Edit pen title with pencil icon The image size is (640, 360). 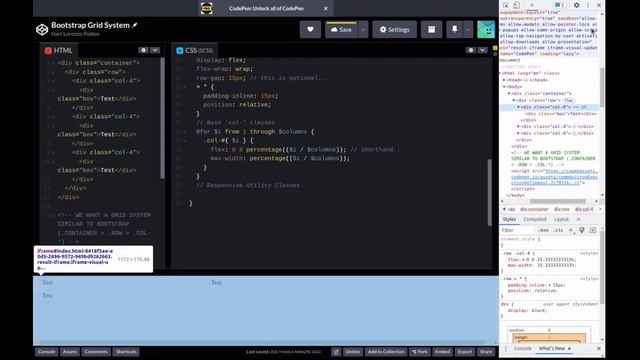(135, 25)
